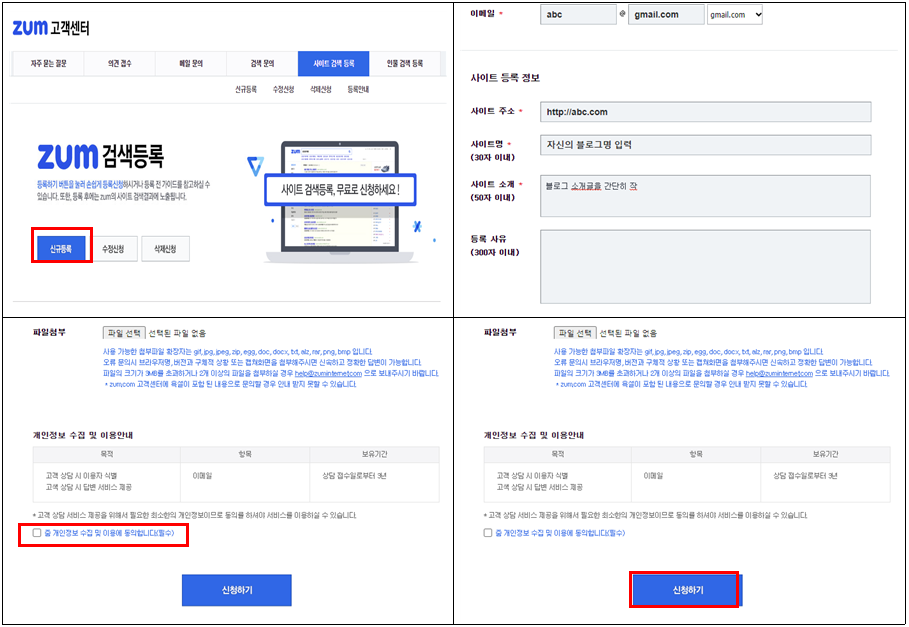Screen dimensions: 909x627
Task: Click the laptop banner reading 사이트 검색등록, 무료로 신청하세요
Action: point(340,190)
